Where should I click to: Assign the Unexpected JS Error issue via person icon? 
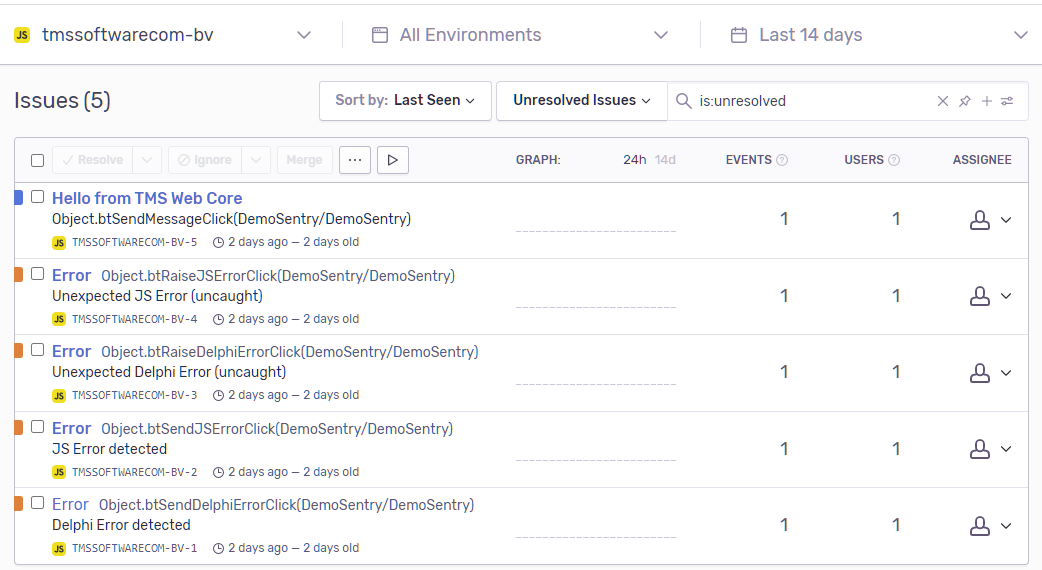click(x=980, y=296)
